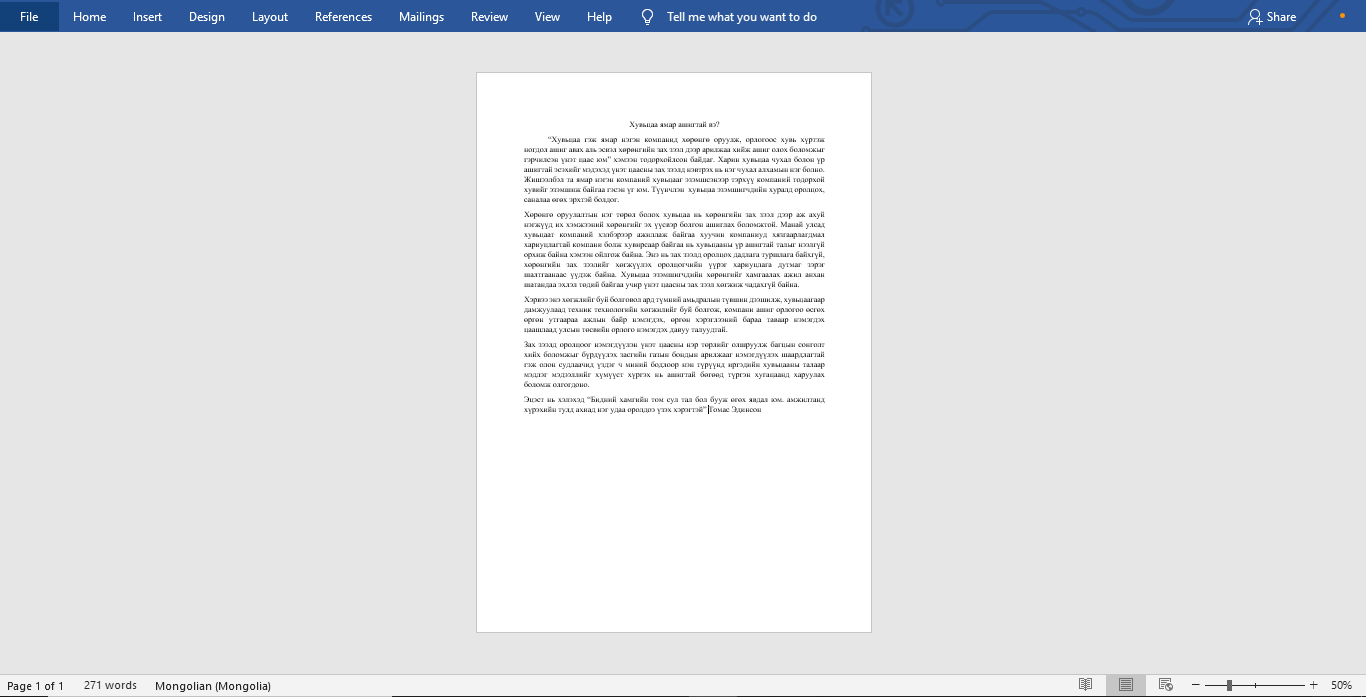Image resolution: width=1366 pixels, height=697 pixels.
Task: Expand the Insert ribbon tab
Action: pos(147,17)
